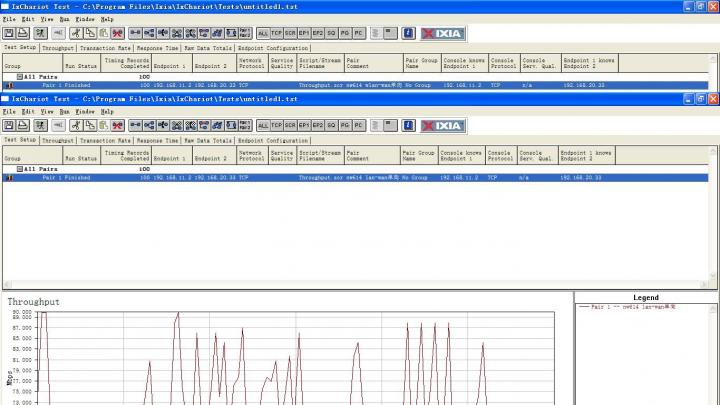The image size is (720, 405).
Task: Start the test with lower window Run icon
Action: click(x=40, y=125)
